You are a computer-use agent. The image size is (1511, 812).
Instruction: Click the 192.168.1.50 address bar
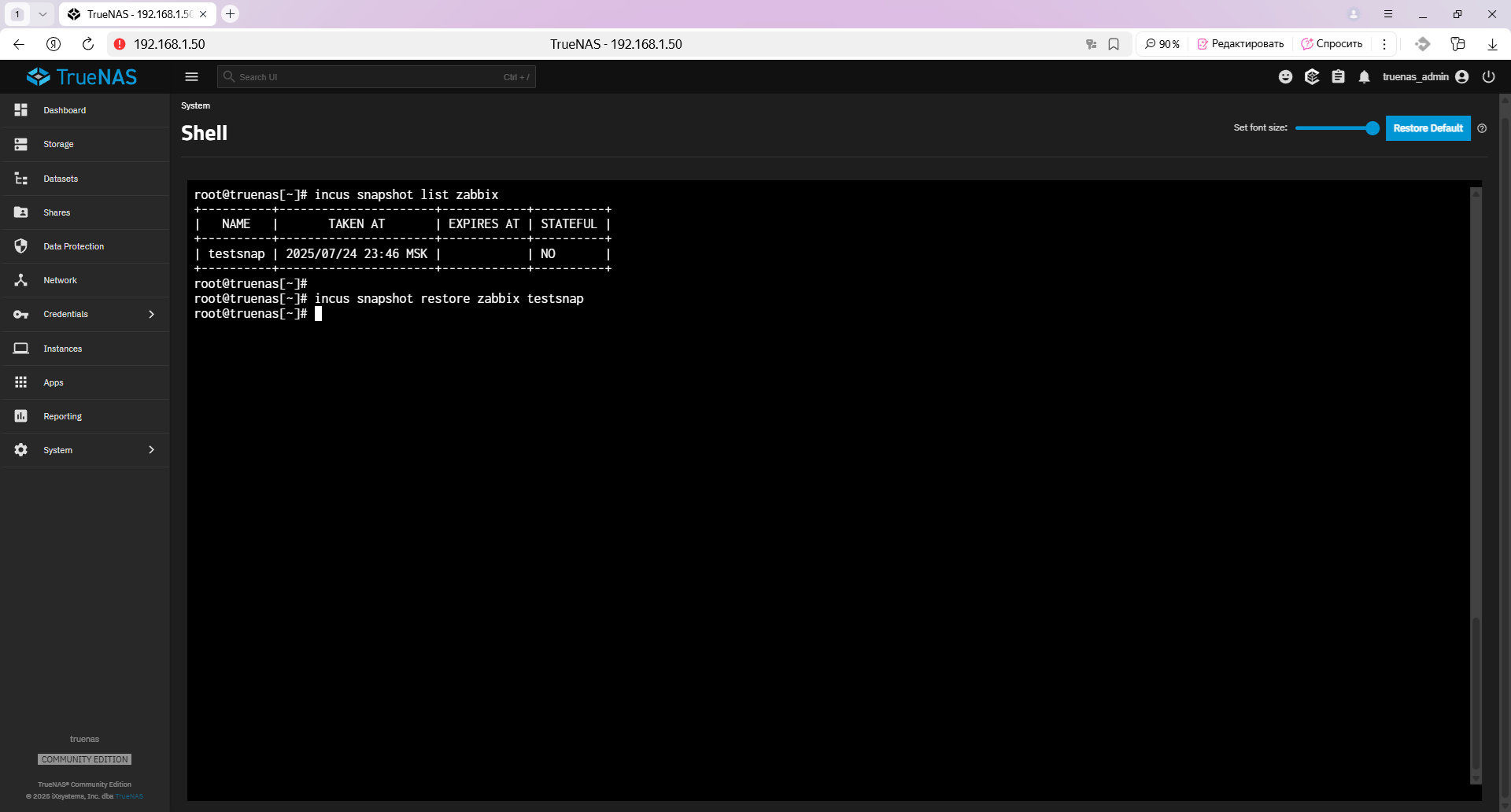point(169,44)
